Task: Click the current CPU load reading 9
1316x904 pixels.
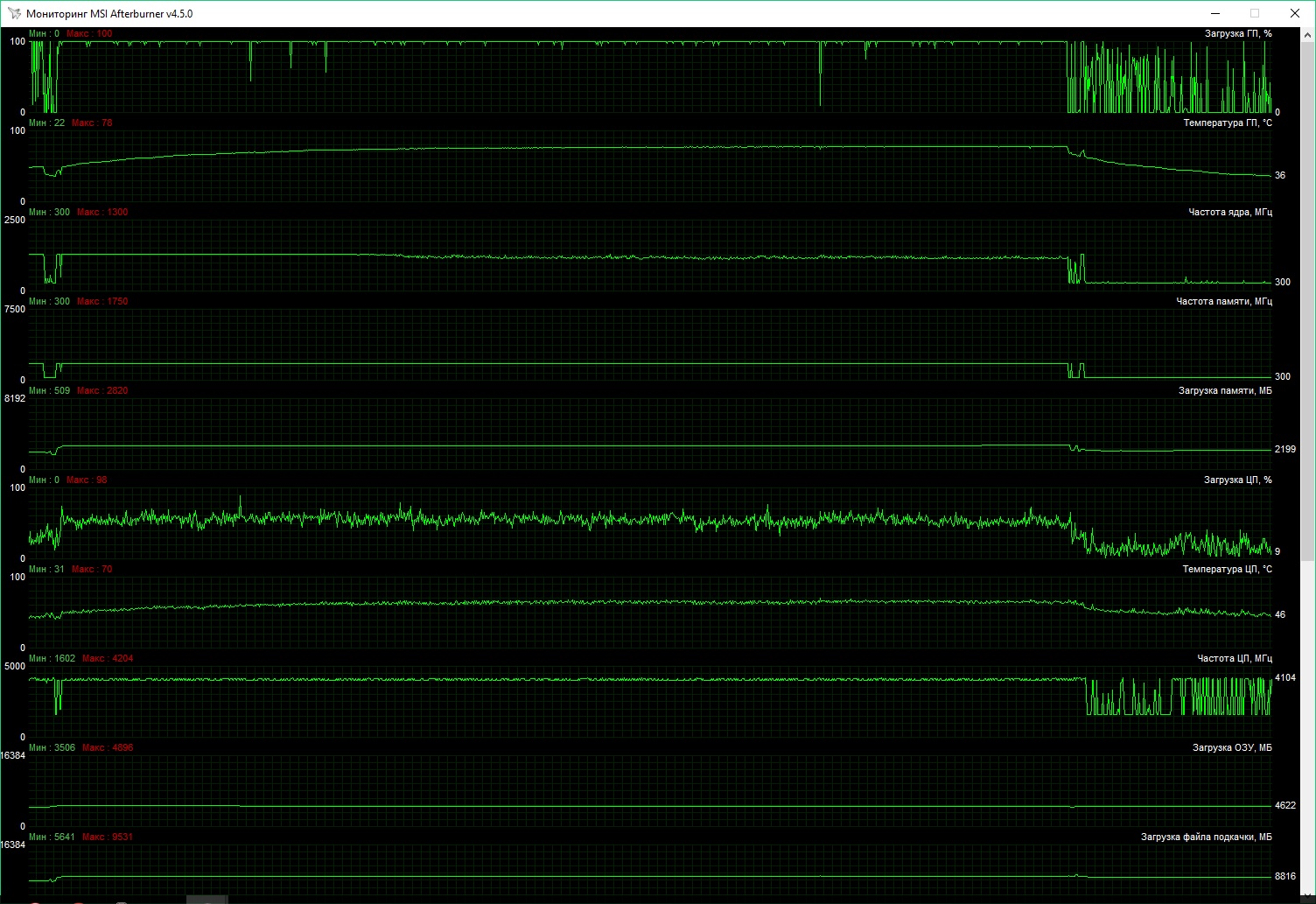Action: (1277, 551)
